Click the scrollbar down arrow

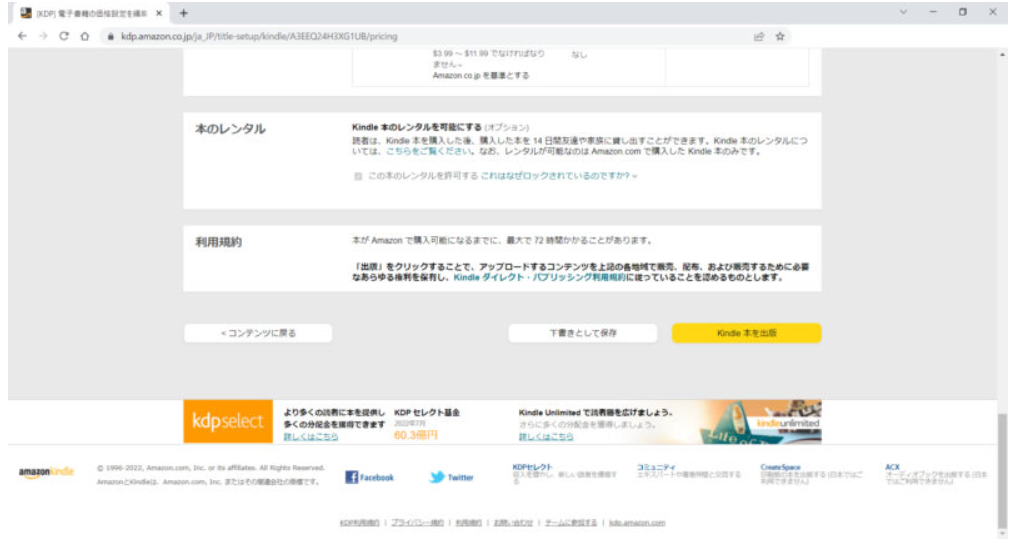1002,534
